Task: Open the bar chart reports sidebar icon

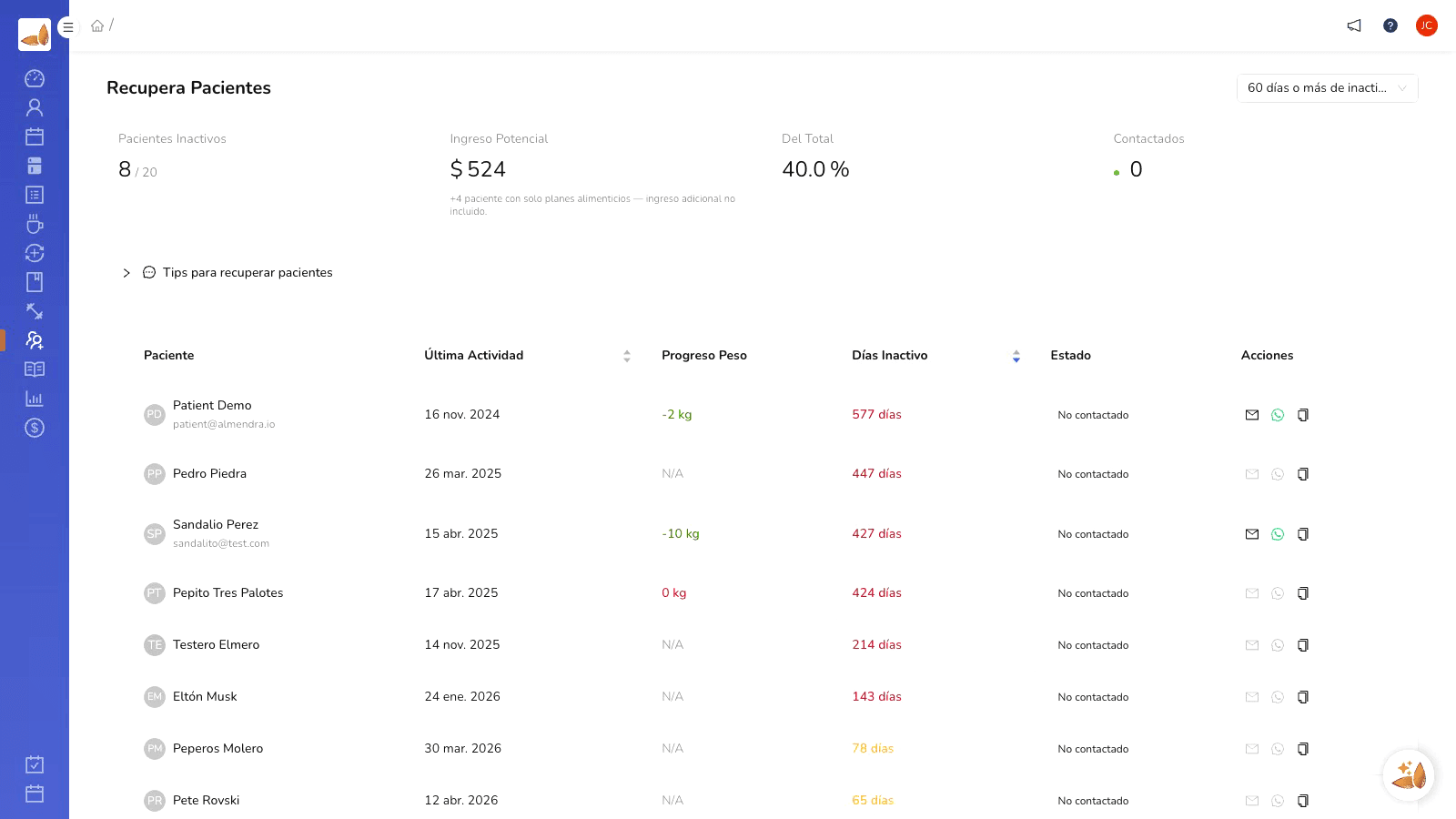Action: [35, 399]
